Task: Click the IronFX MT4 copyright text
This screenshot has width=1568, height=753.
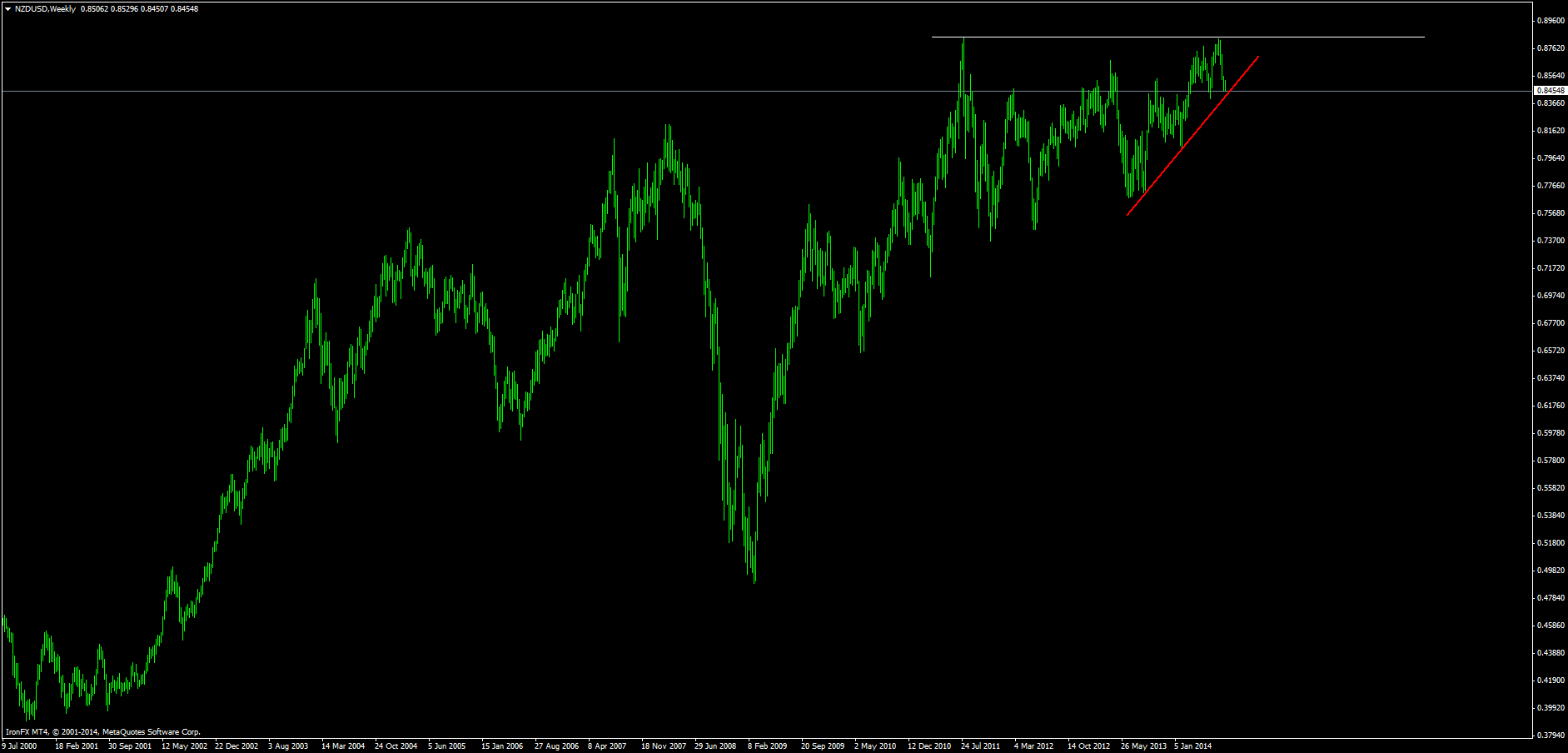Action: pyautogui.click(x=103, y=732)
